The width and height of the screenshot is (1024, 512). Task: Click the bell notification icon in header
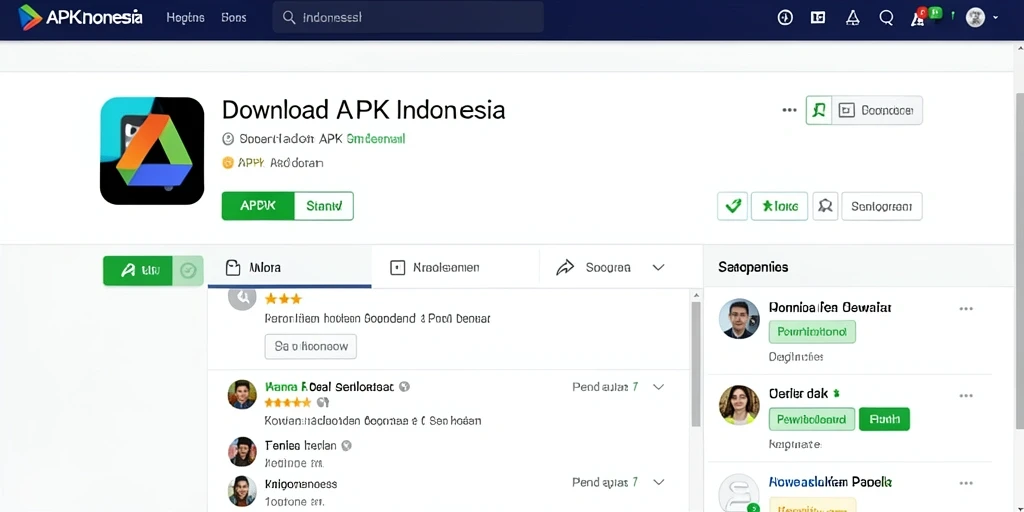click(x=852, y=18)
